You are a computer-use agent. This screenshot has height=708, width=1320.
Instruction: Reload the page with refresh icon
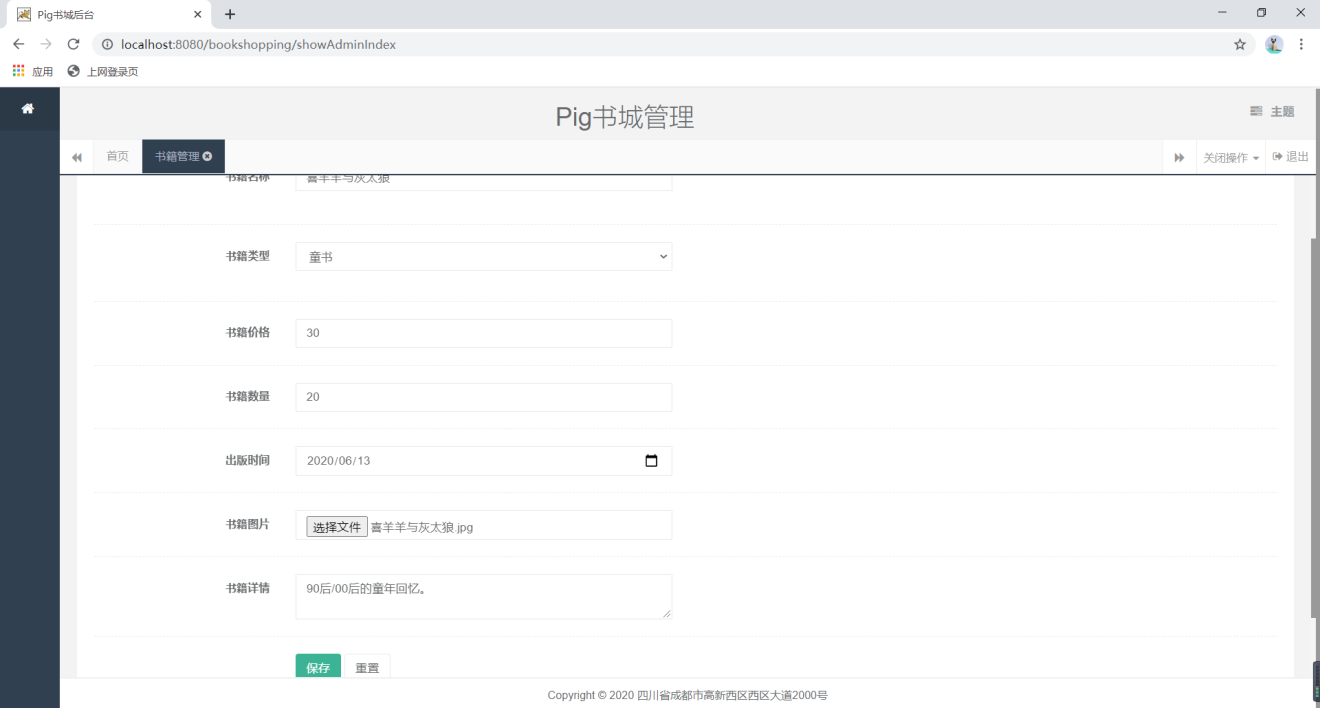tap(73, 44)
